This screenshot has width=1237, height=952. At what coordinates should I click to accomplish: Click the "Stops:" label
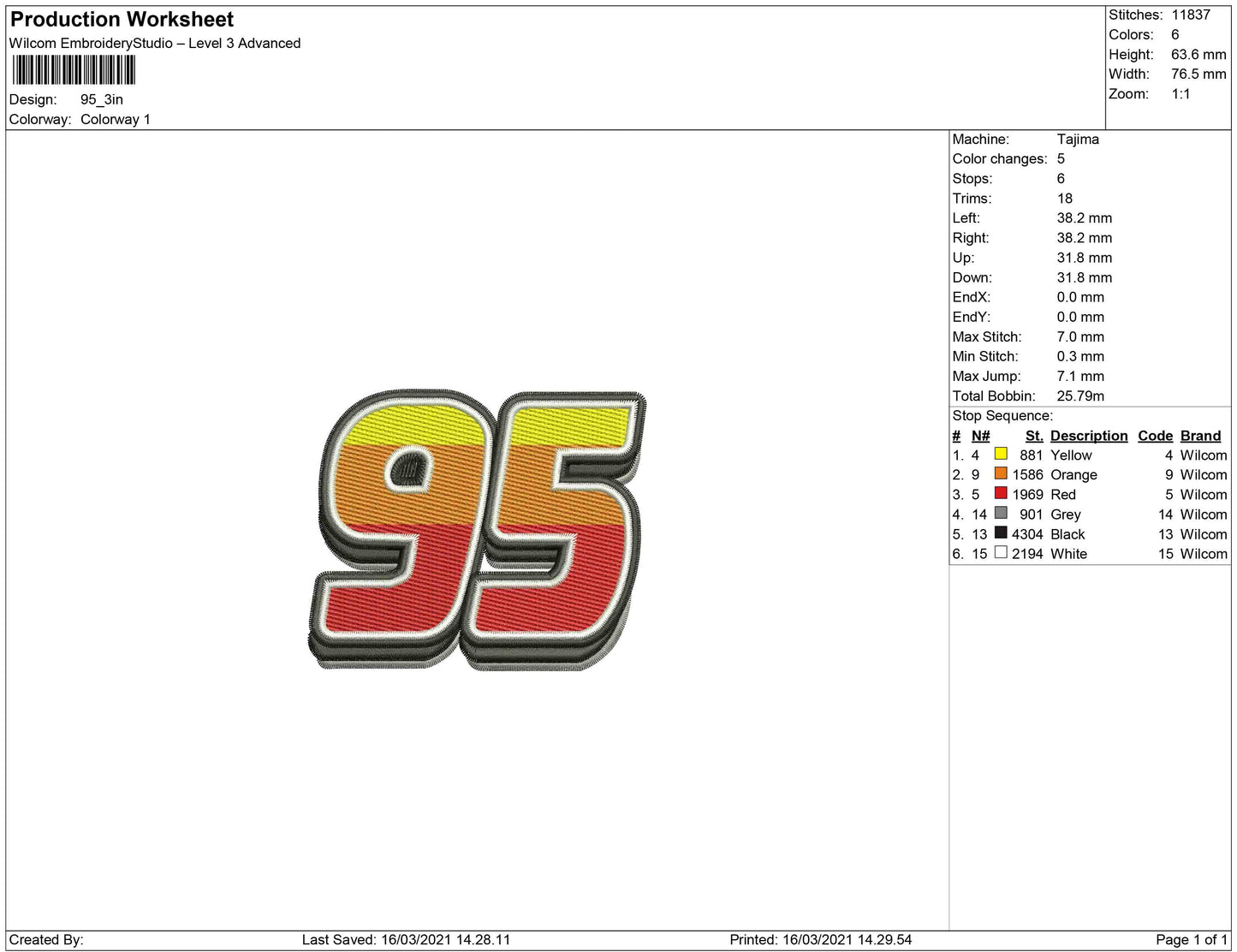(x=972, y=179)
